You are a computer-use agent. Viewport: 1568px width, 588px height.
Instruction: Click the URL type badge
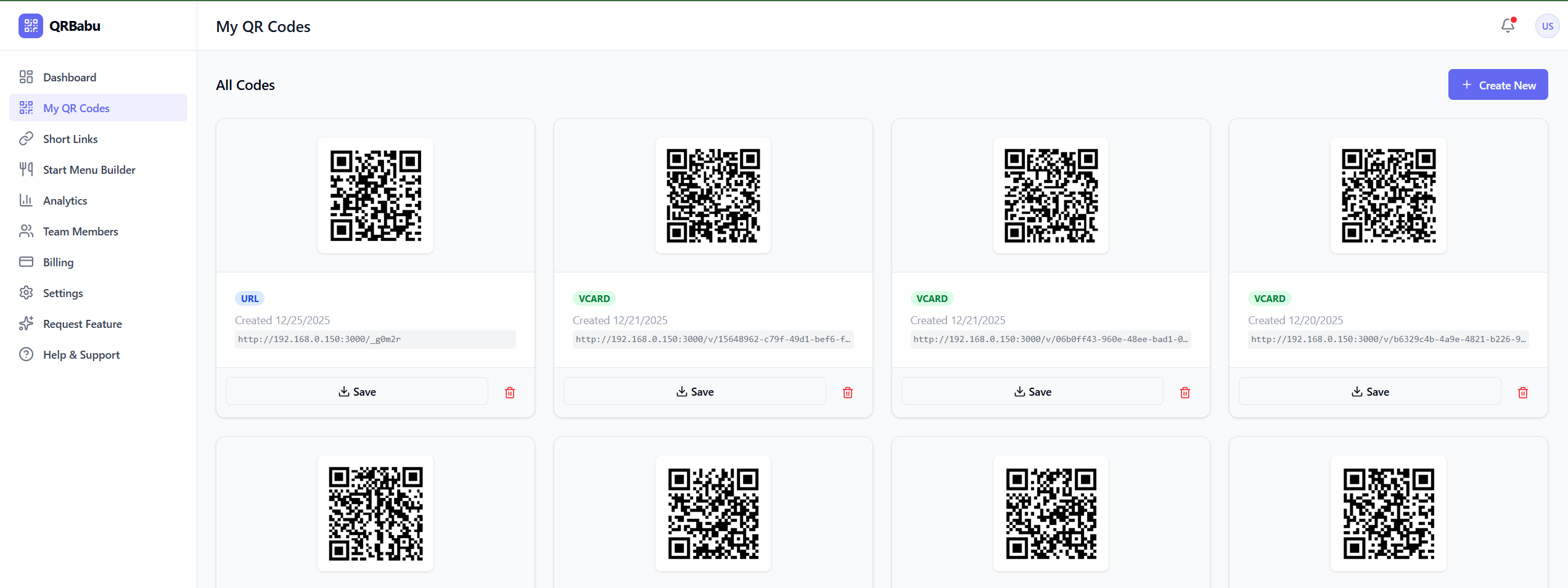250,298
